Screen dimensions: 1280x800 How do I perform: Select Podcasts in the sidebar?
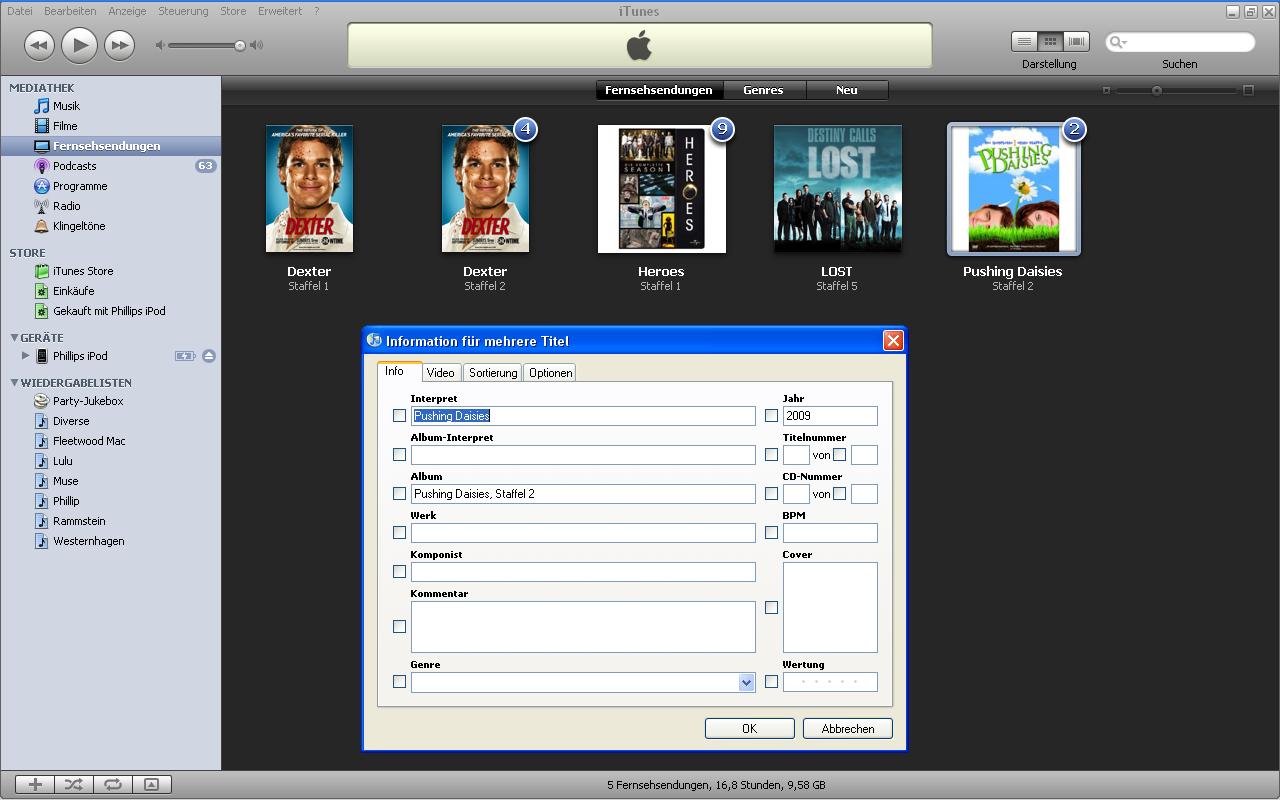point(74,166)
